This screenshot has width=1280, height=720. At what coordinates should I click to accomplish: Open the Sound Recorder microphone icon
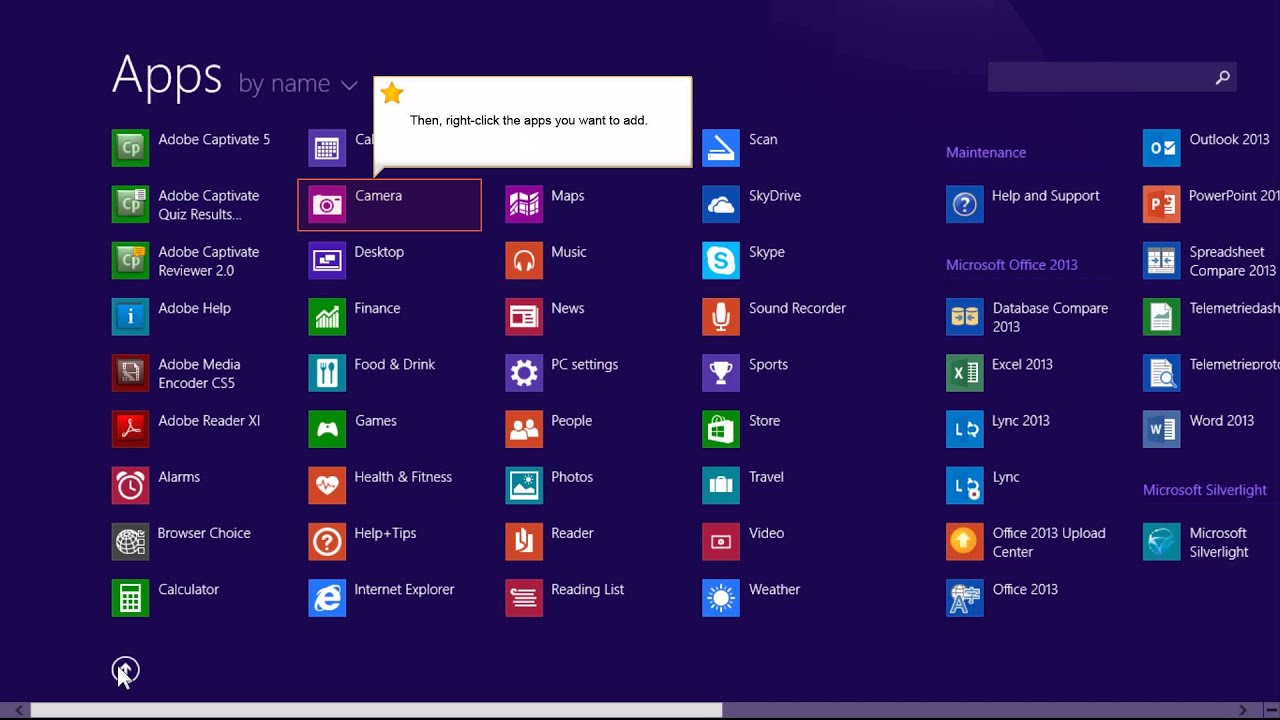point(721,317)
